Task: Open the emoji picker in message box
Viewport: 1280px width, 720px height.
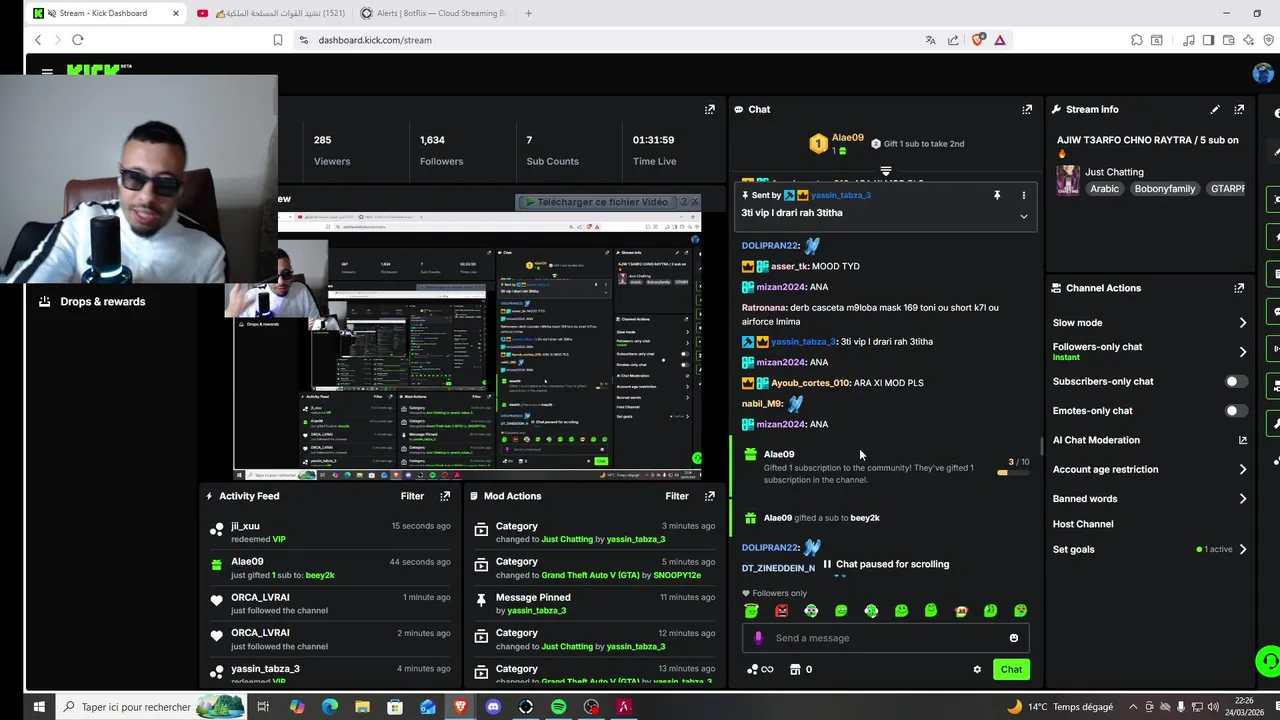Action: (1014, 638)
